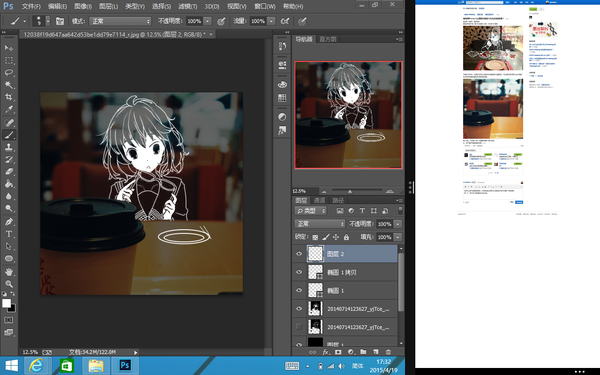Viewport: 600px width, 375px height.
Task: Open the layer opacity dropdown arrow
Action: (398, 224)
